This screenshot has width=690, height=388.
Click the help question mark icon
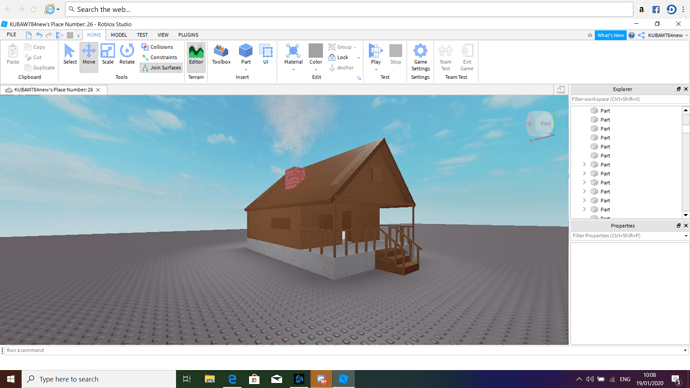pos(631,35)
